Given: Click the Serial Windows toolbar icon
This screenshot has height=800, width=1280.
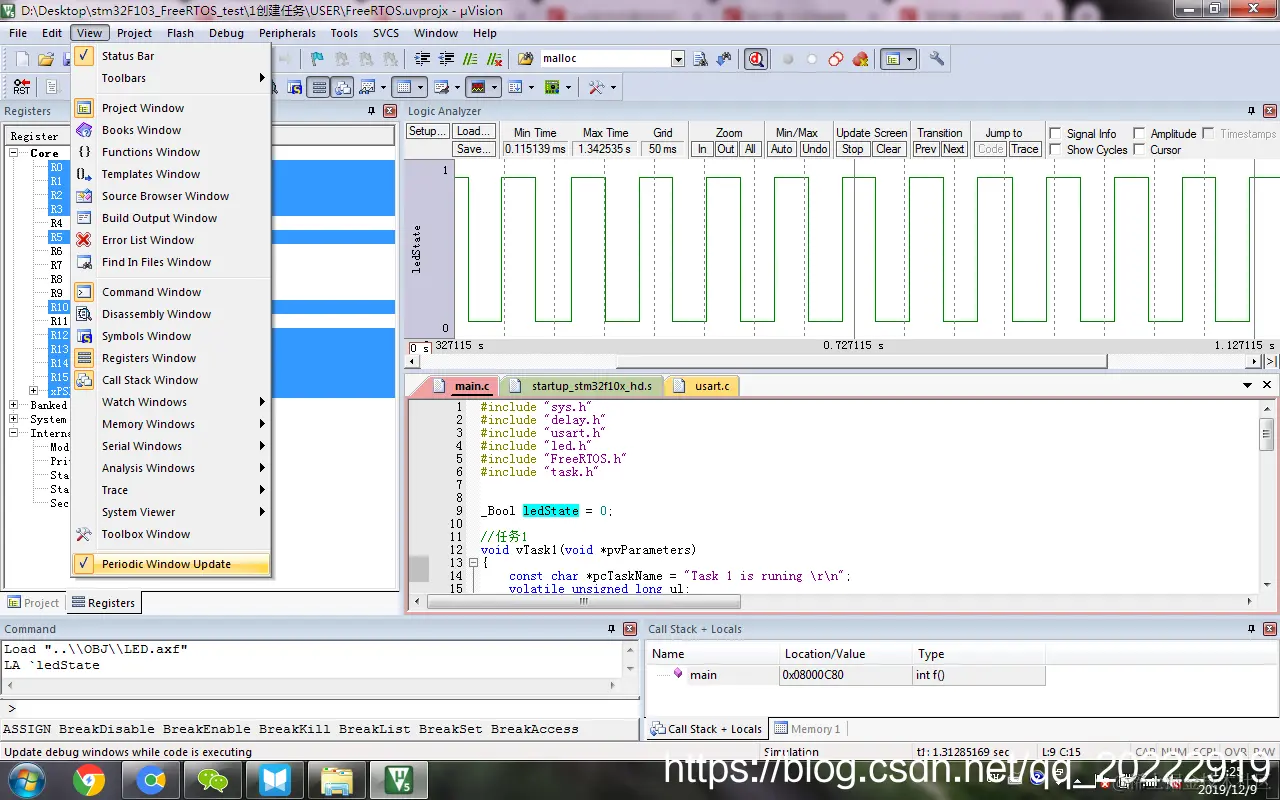Looking at the screenshot, I should [441, 87].
